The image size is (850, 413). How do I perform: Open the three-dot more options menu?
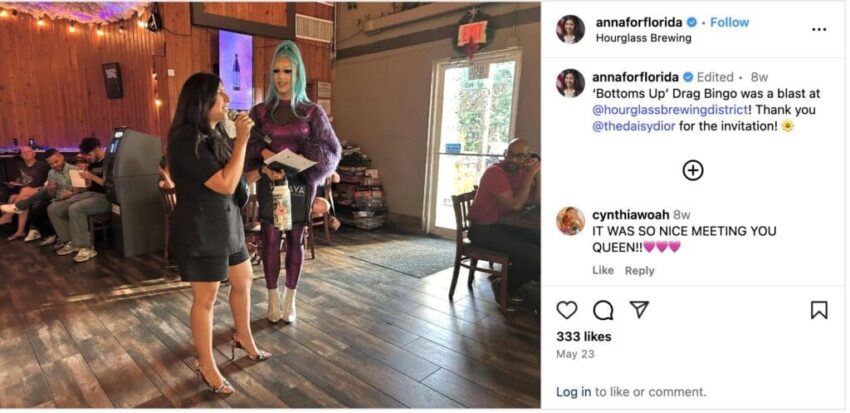pos(819,29)
